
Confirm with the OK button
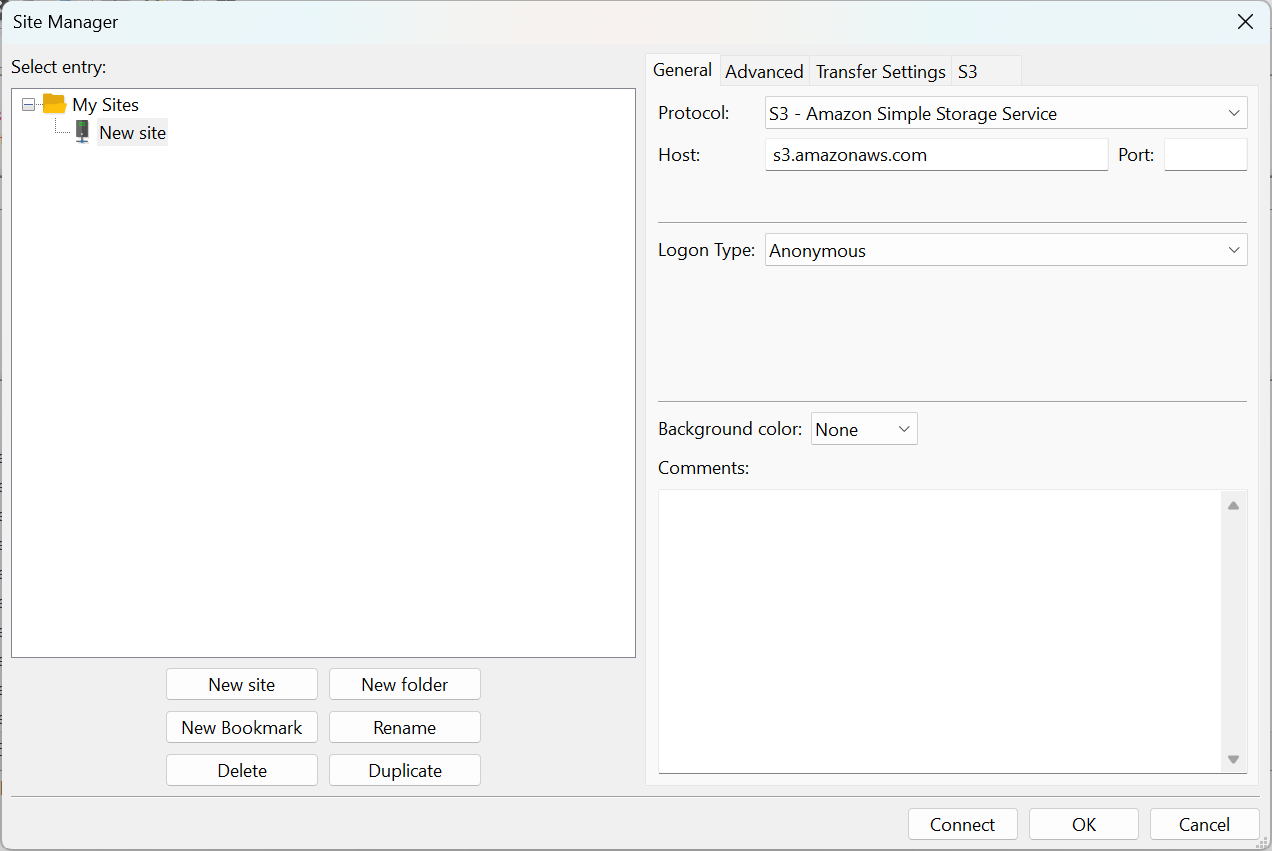[1084, 824]
